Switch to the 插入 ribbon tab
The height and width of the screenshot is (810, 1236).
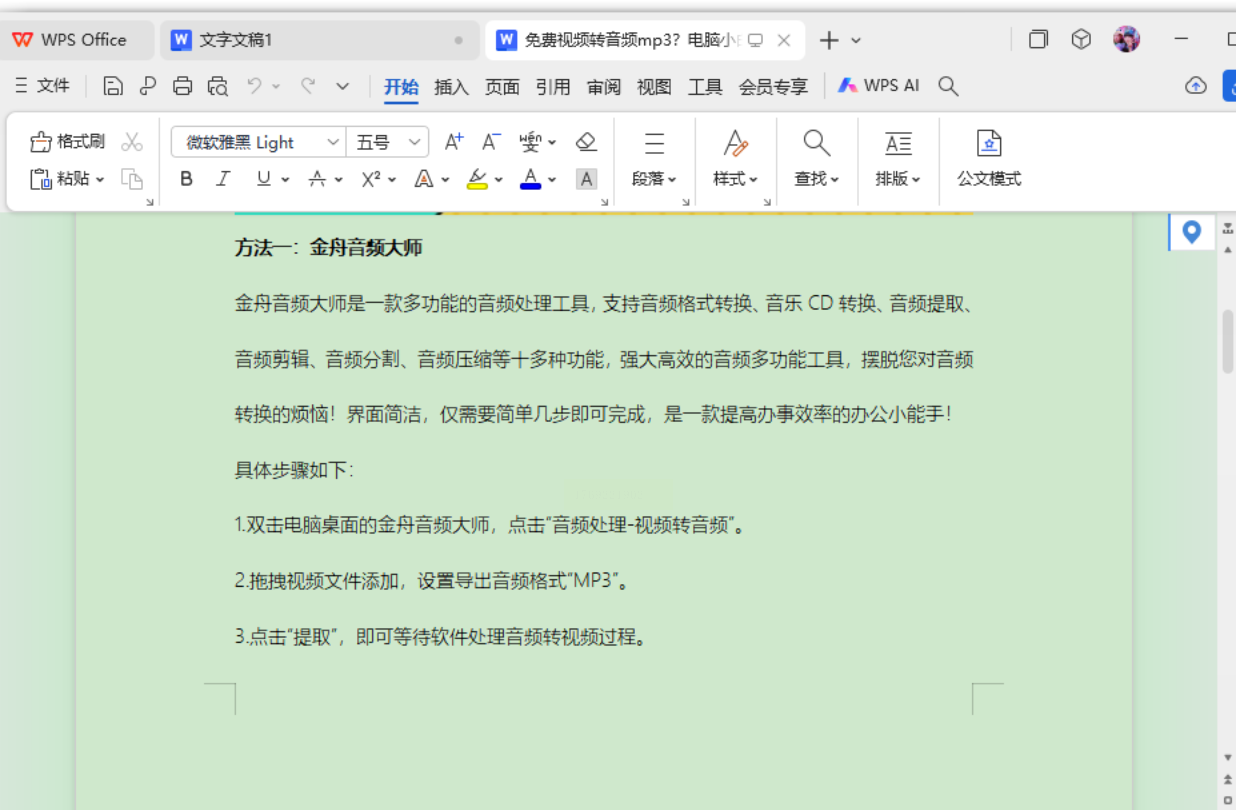pos(451,87)
